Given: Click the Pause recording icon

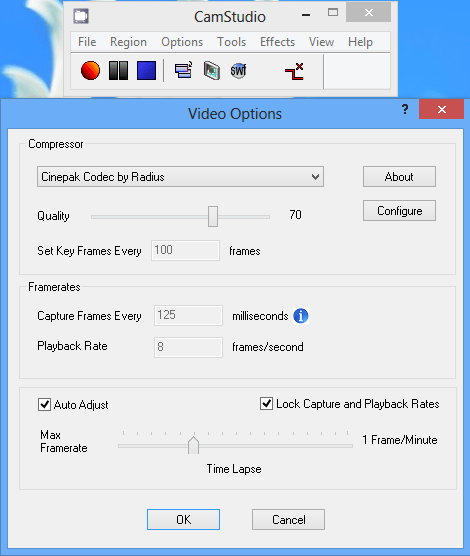Looking at the screenshot, I should (118, 70).
